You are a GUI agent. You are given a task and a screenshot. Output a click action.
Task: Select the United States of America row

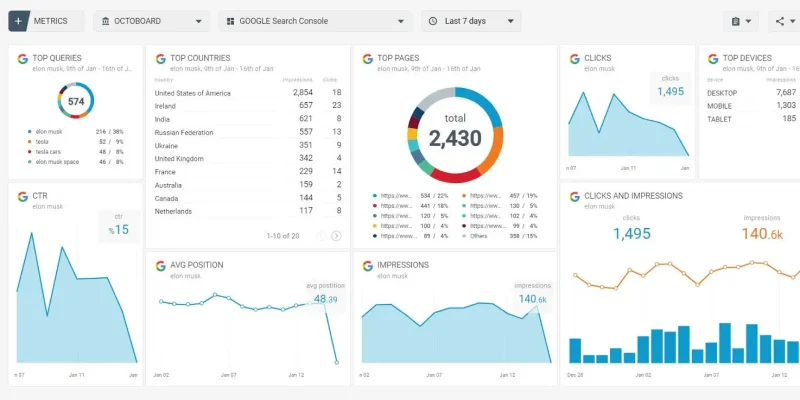coord(248,93)
